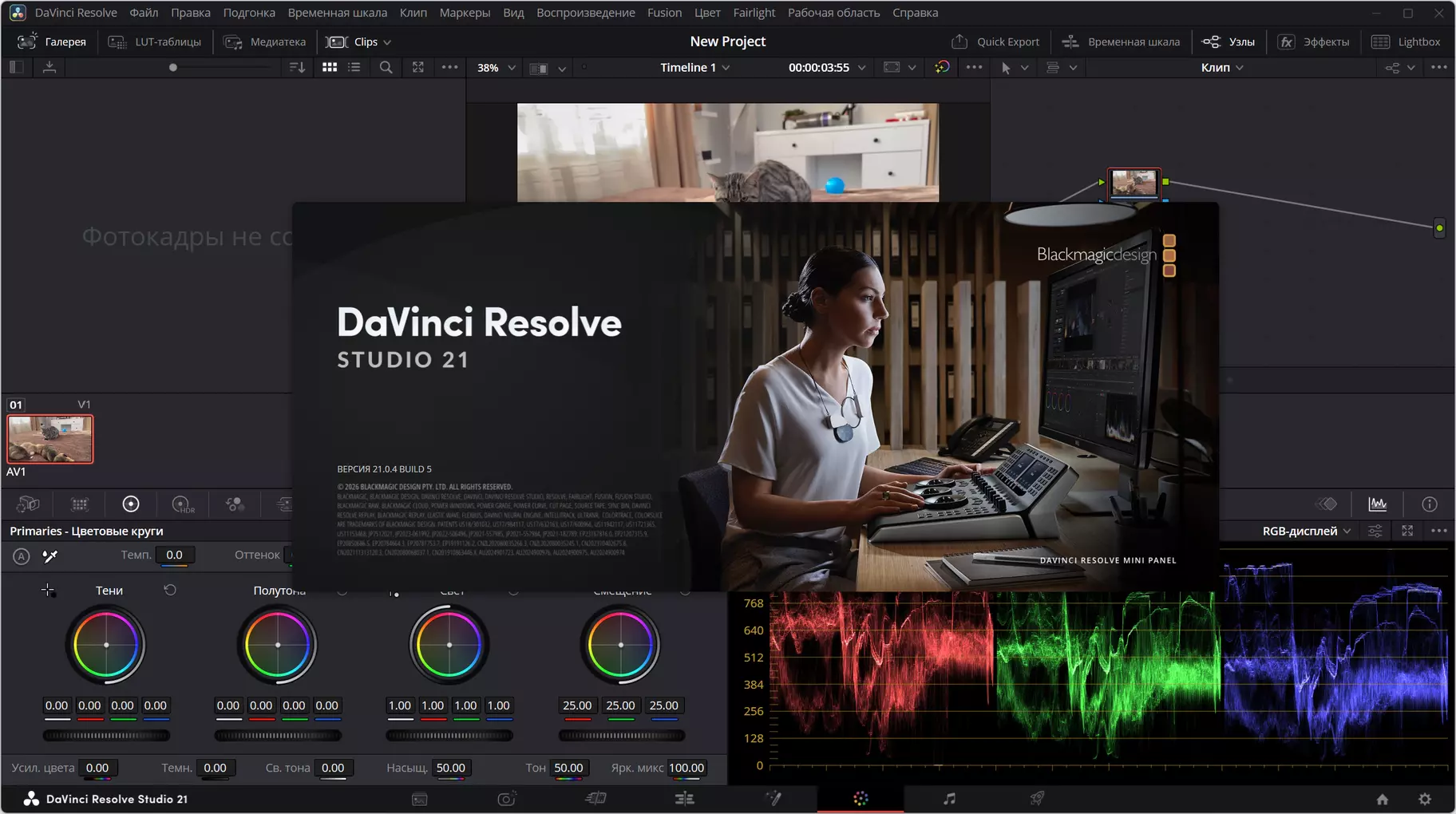The image size is (1456, 814).
Task: Switch gallery to grid view
Action: click(330, 68)
